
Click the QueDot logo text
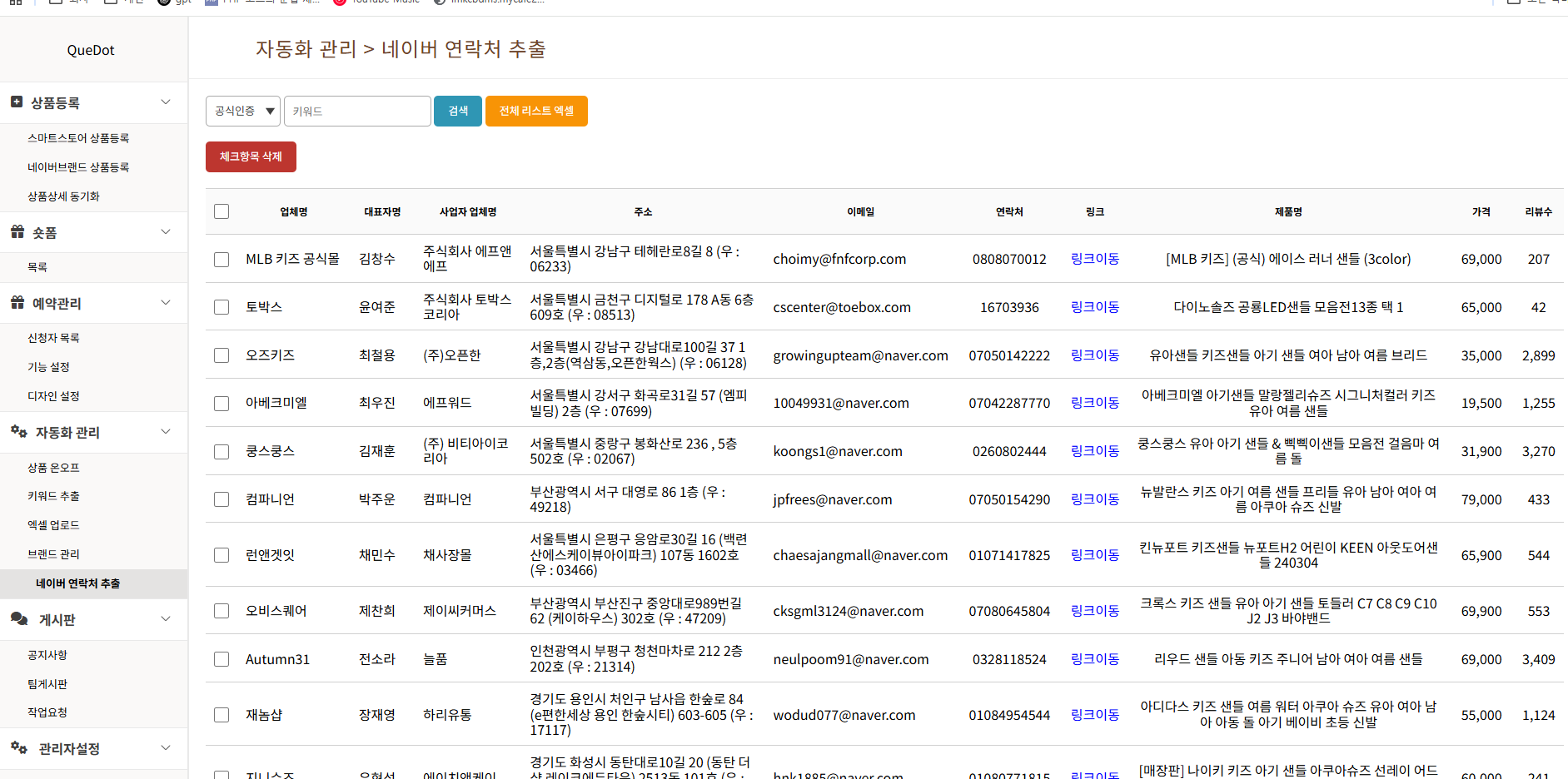pyautogui.click(x=91, y=50)
